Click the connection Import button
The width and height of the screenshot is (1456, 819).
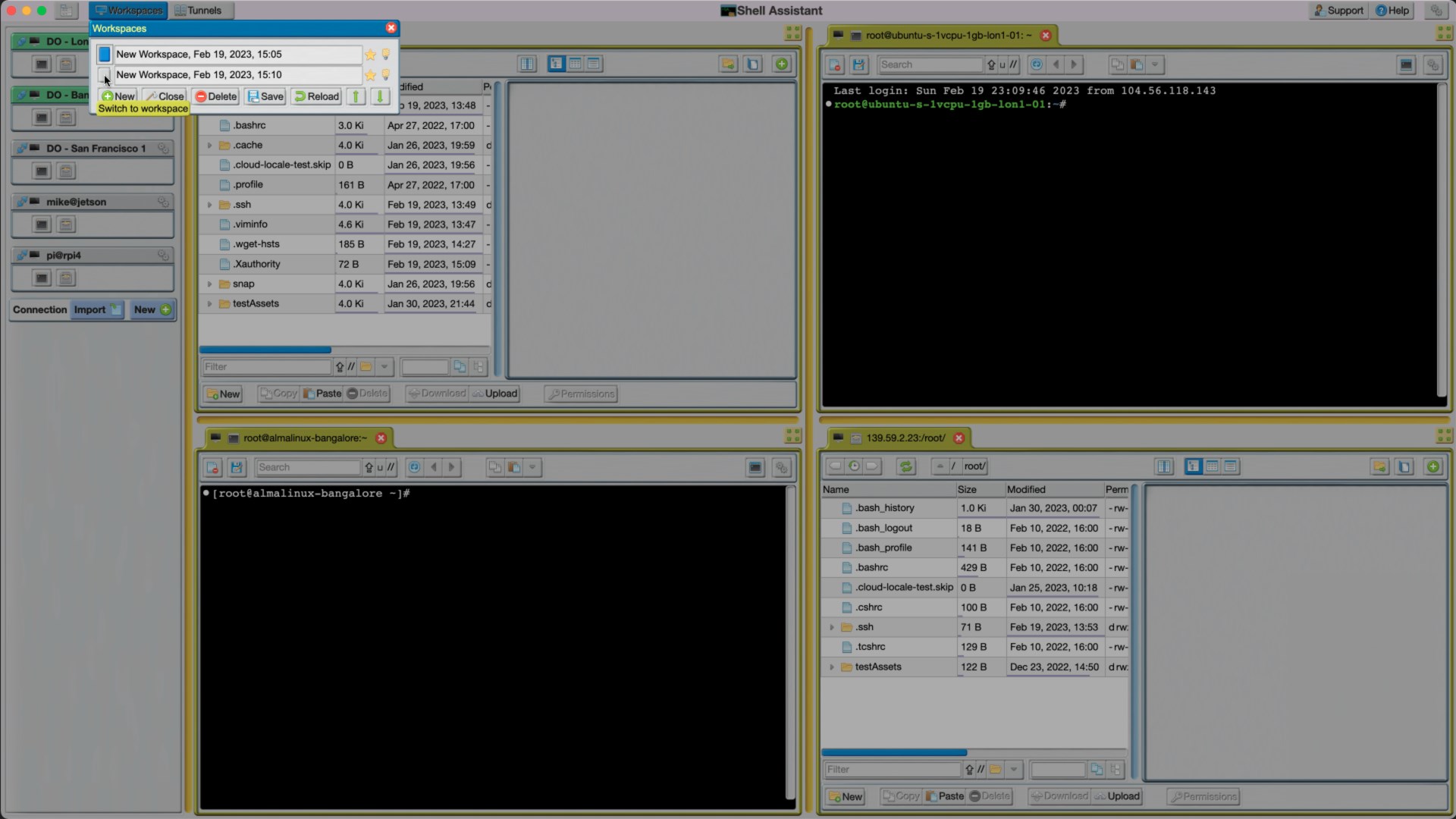pyautogui.click(x=97, y=309)
